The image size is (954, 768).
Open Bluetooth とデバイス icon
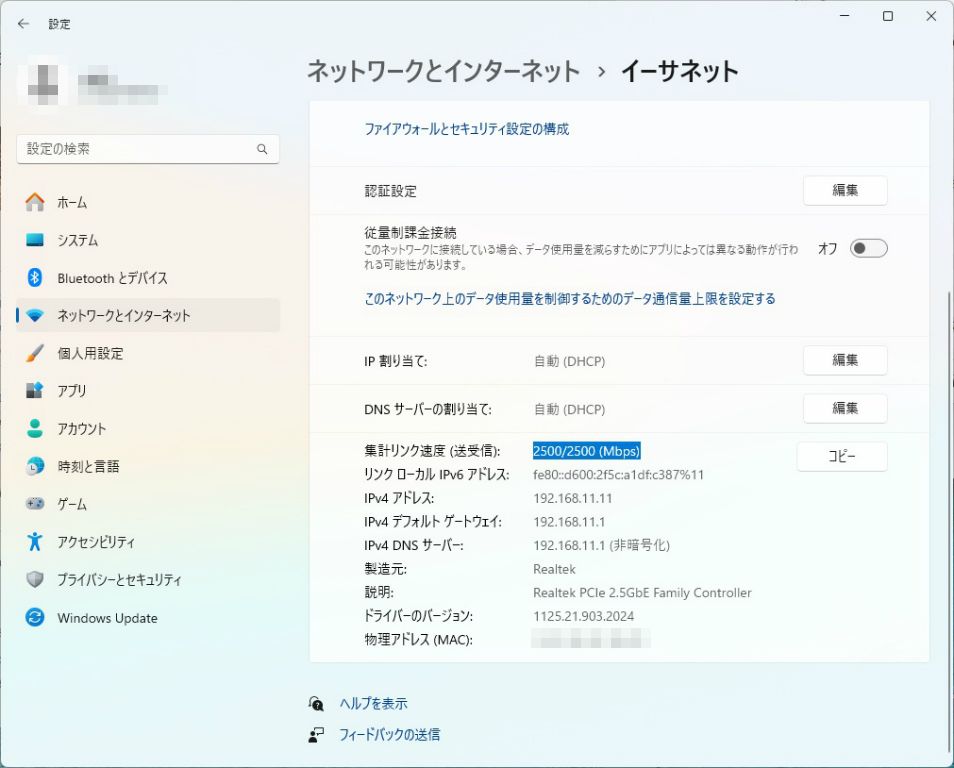coord(35,278)
